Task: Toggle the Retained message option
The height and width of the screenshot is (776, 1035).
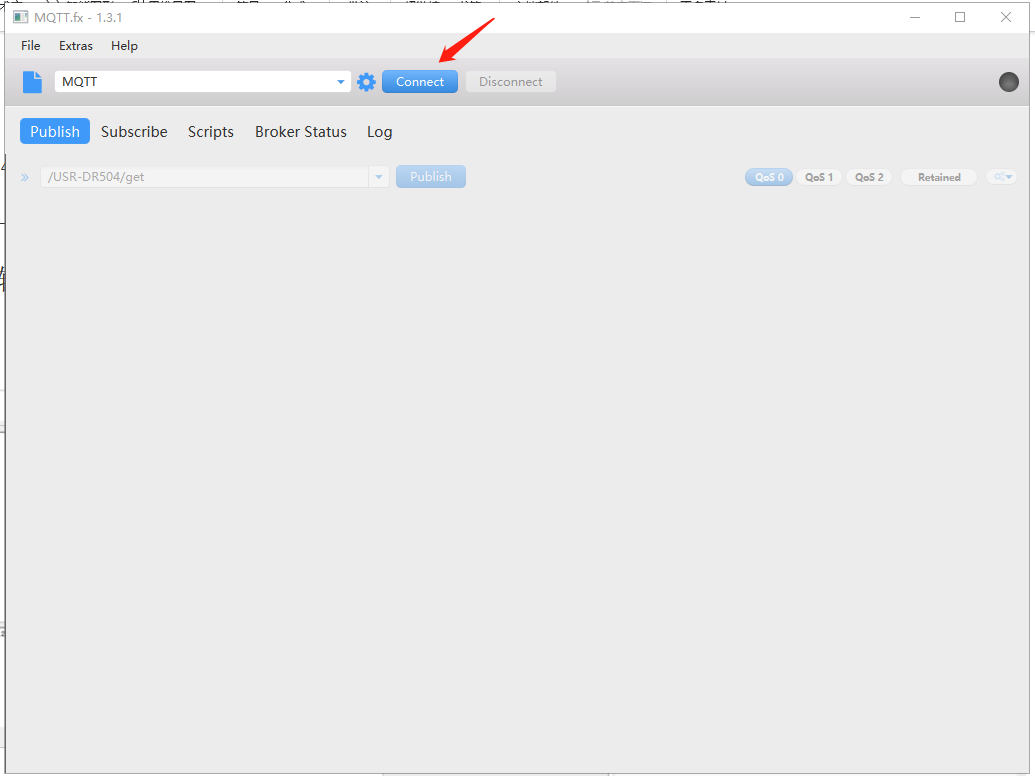Action: click(939, 177)
